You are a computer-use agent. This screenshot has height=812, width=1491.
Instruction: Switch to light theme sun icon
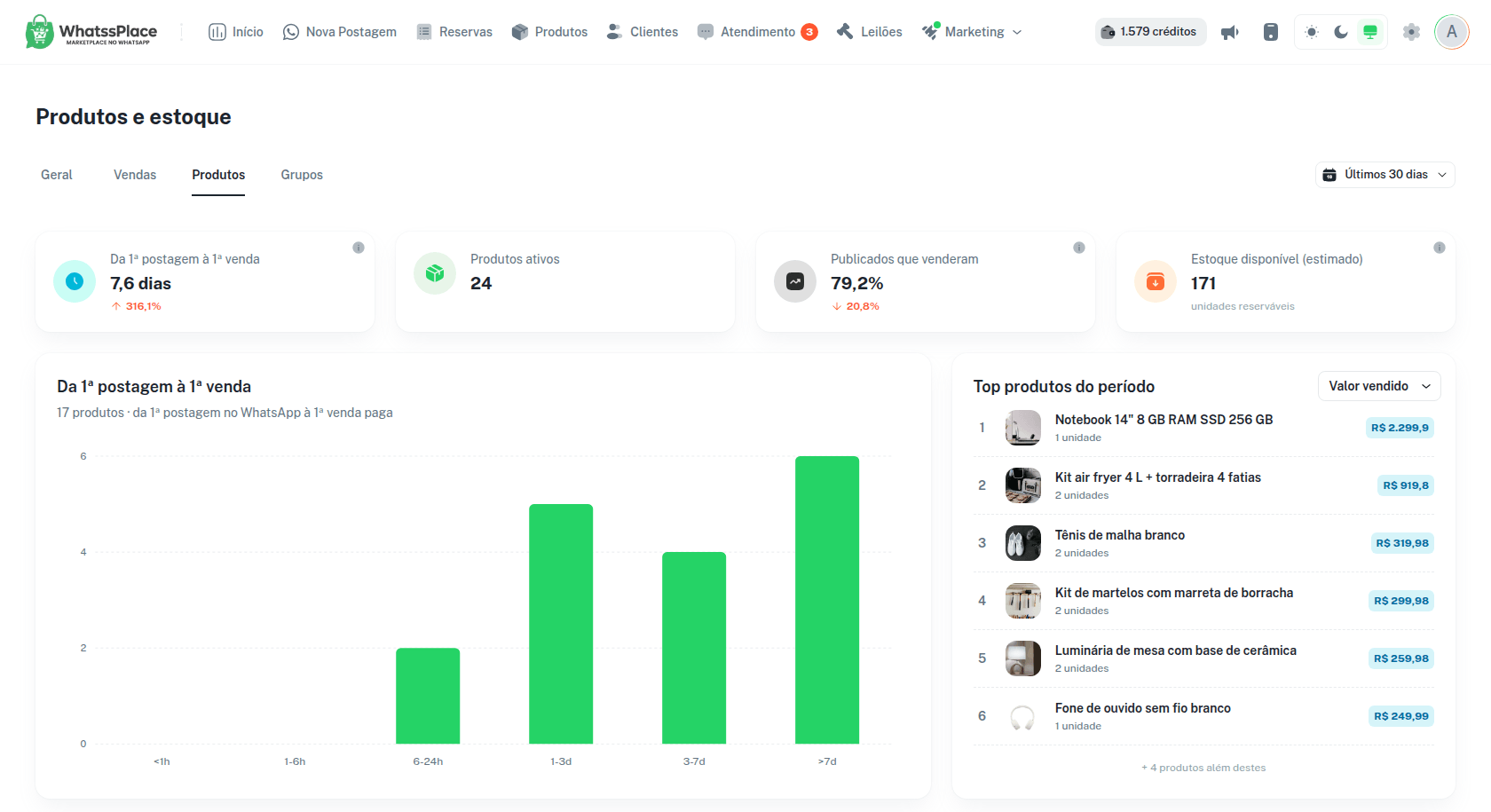tap(1312, 32)
